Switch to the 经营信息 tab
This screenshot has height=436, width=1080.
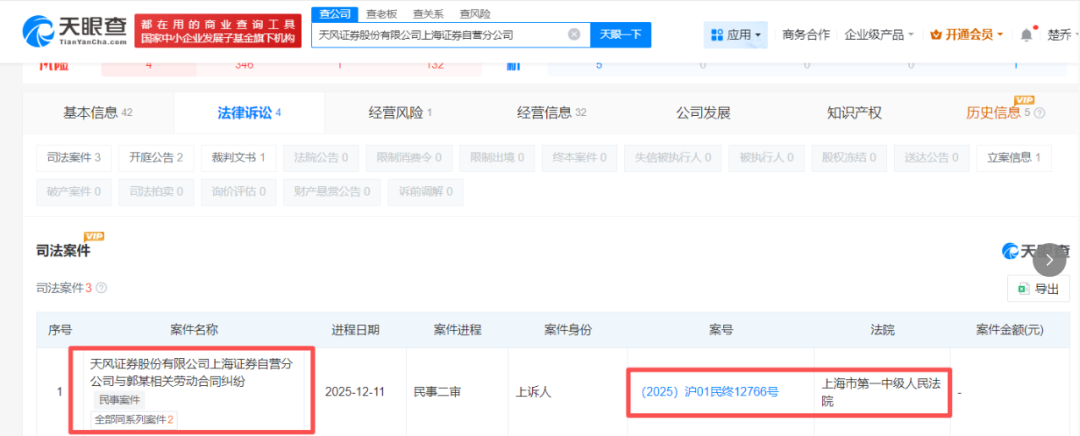coord(552,112)
